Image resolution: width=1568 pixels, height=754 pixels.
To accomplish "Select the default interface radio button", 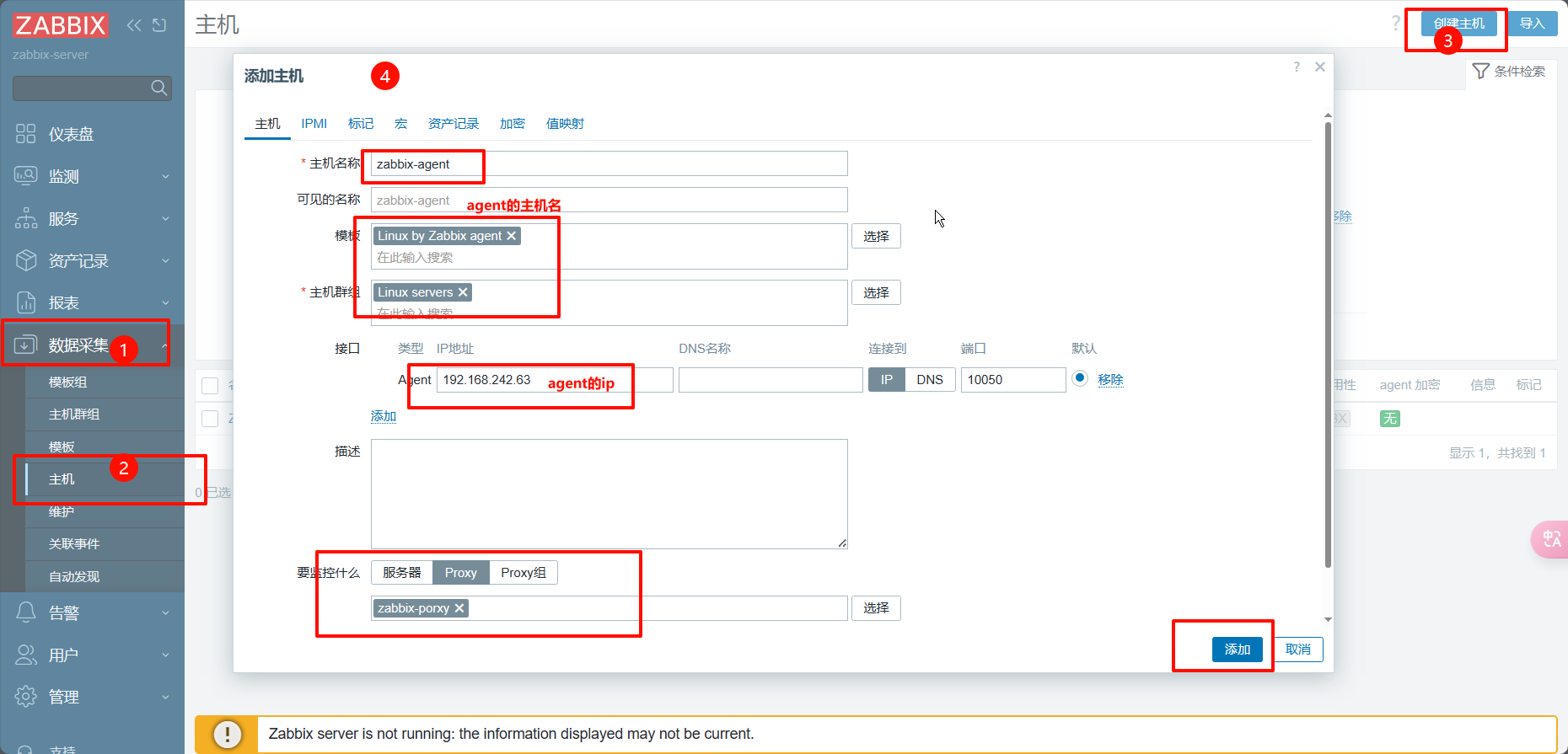I will point(1080,378).
